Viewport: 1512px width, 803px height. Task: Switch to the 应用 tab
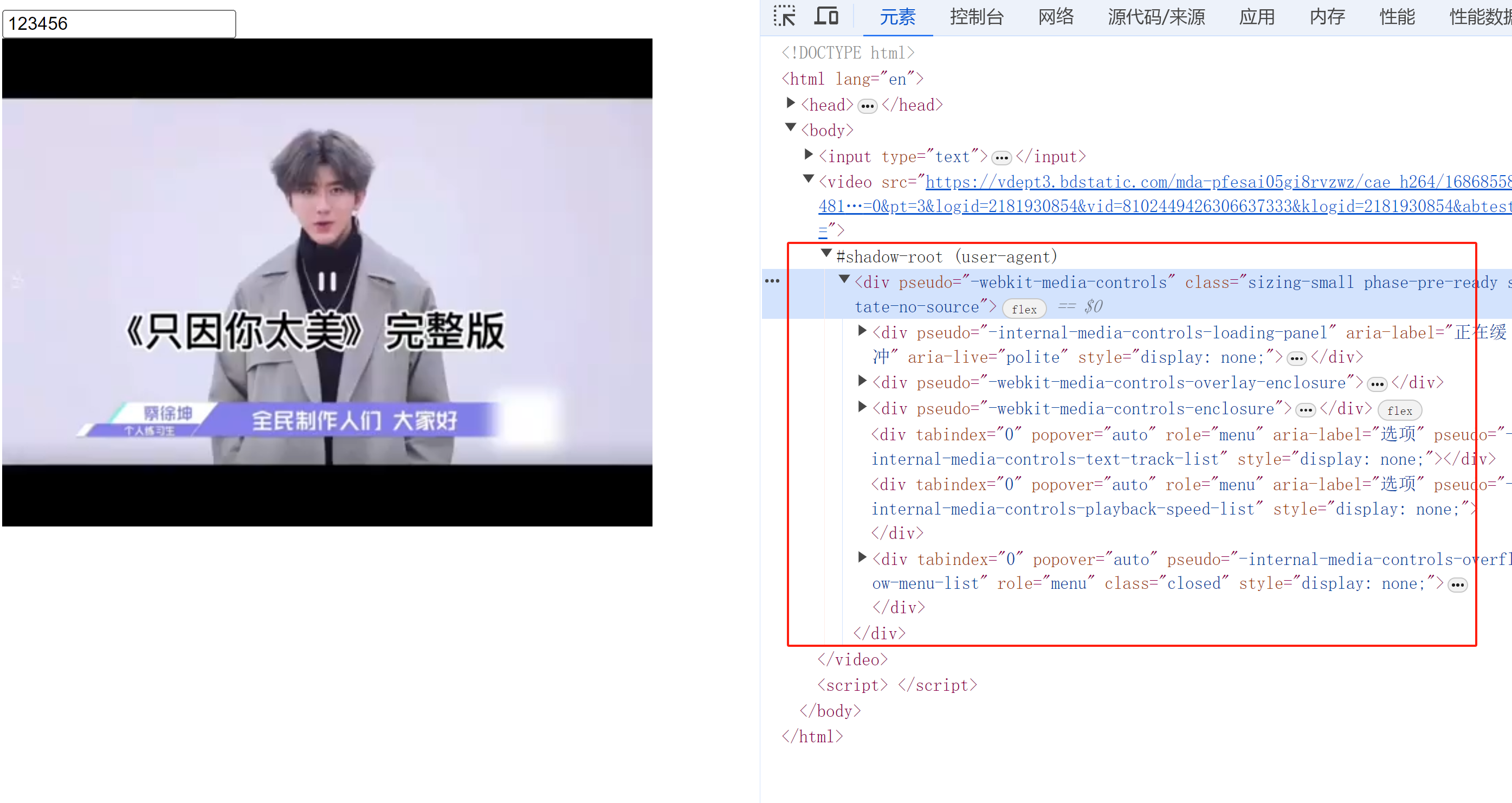tap(1257, 17)
